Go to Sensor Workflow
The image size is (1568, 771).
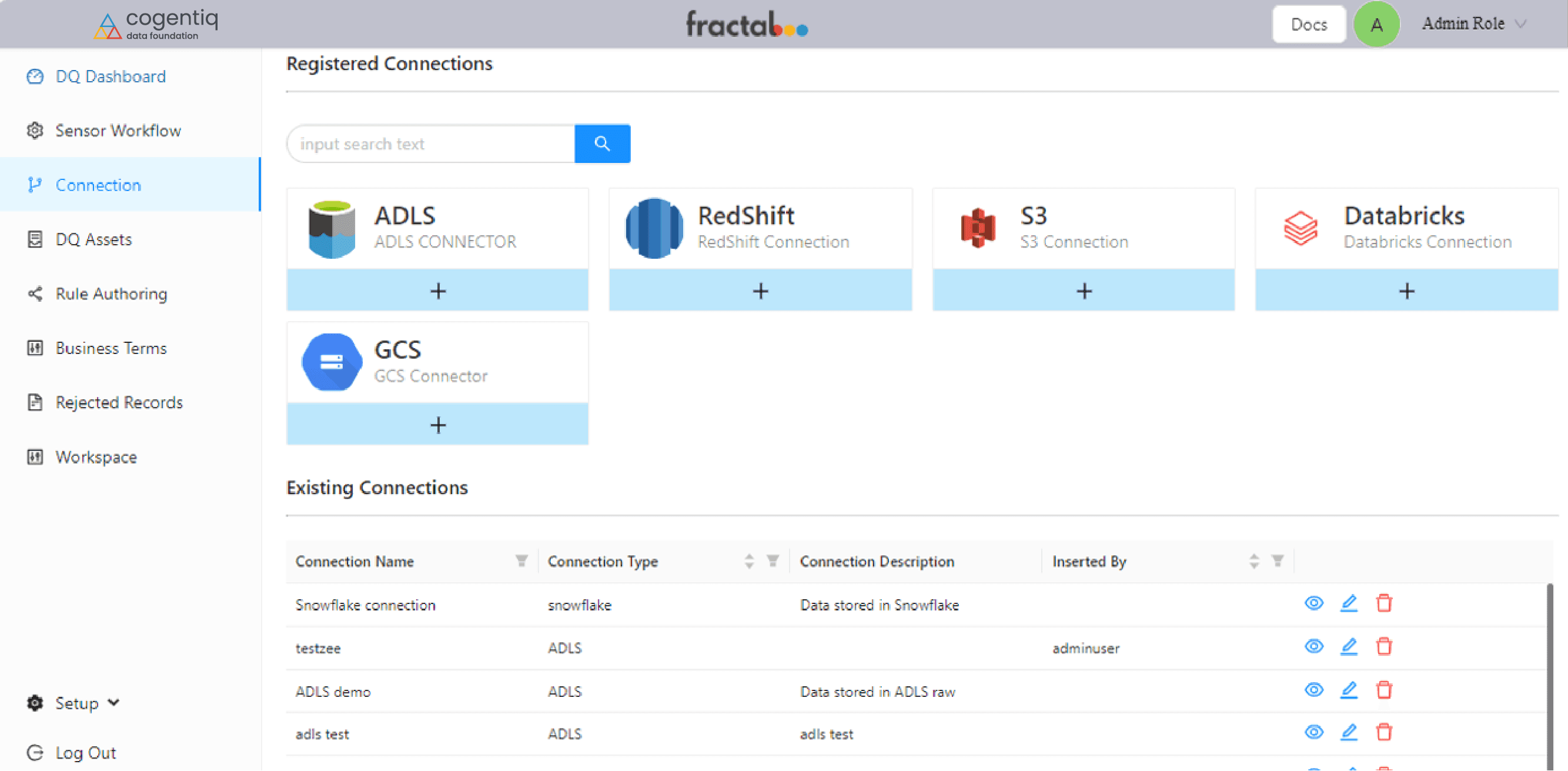point(131,131)
